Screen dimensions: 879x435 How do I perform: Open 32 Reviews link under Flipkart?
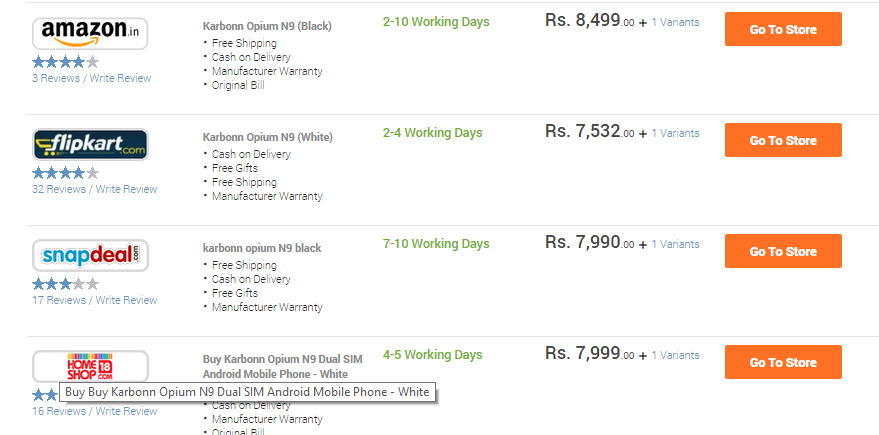coord(59,189)
